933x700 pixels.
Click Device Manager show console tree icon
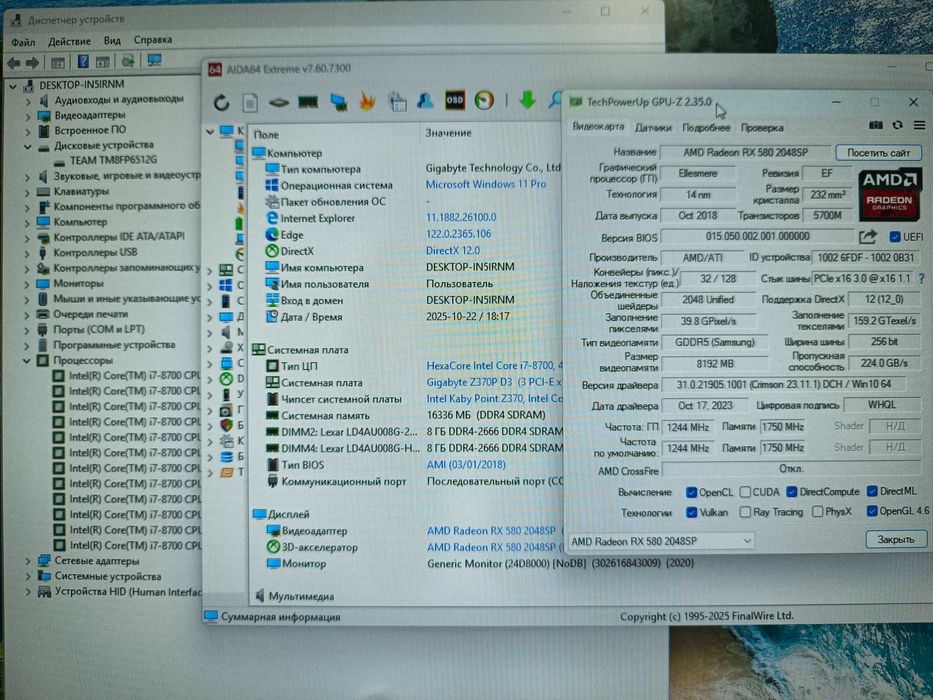coord(58,62)
